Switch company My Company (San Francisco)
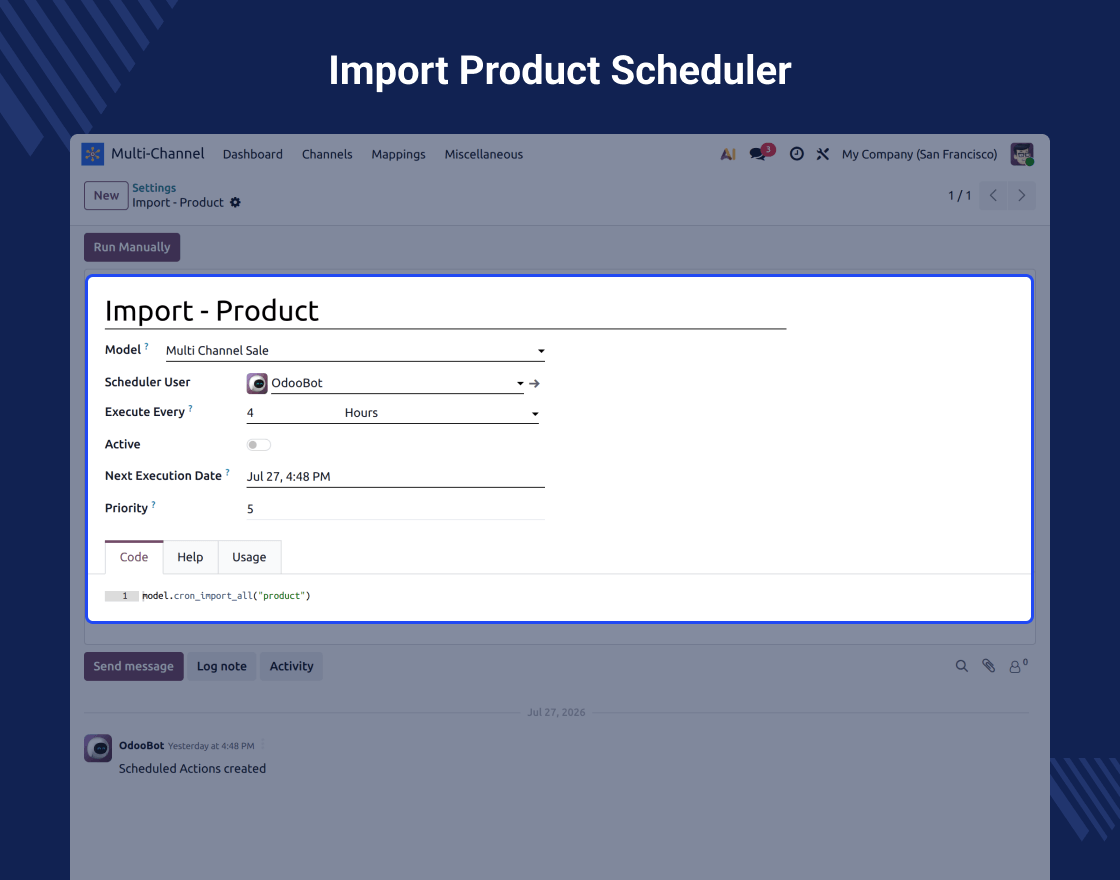Image resolution: width=1120 pixels, height=880 pixels. (919, 154)
